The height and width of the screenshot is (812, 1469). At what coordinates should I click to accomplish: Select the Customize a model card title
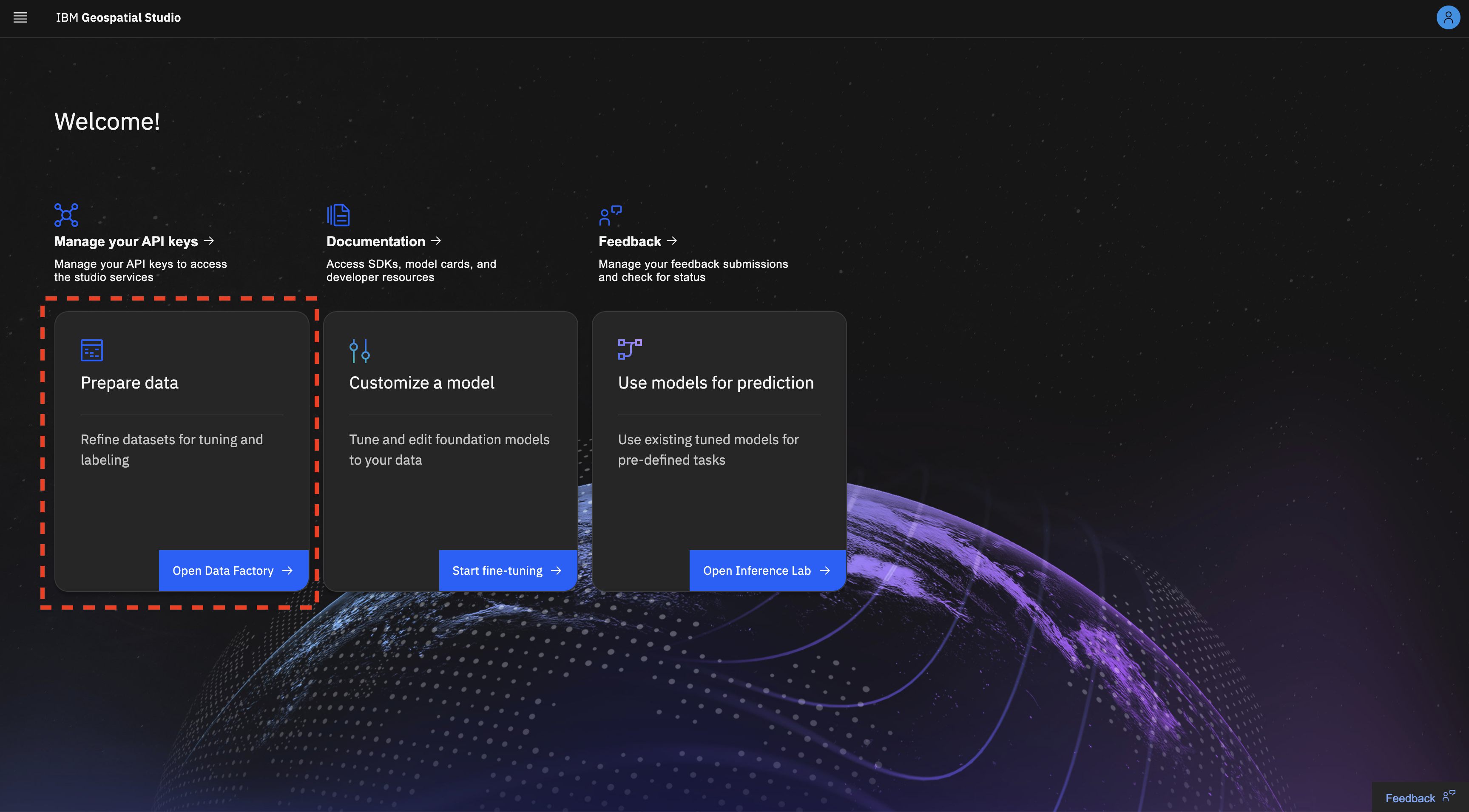(421, 383)
